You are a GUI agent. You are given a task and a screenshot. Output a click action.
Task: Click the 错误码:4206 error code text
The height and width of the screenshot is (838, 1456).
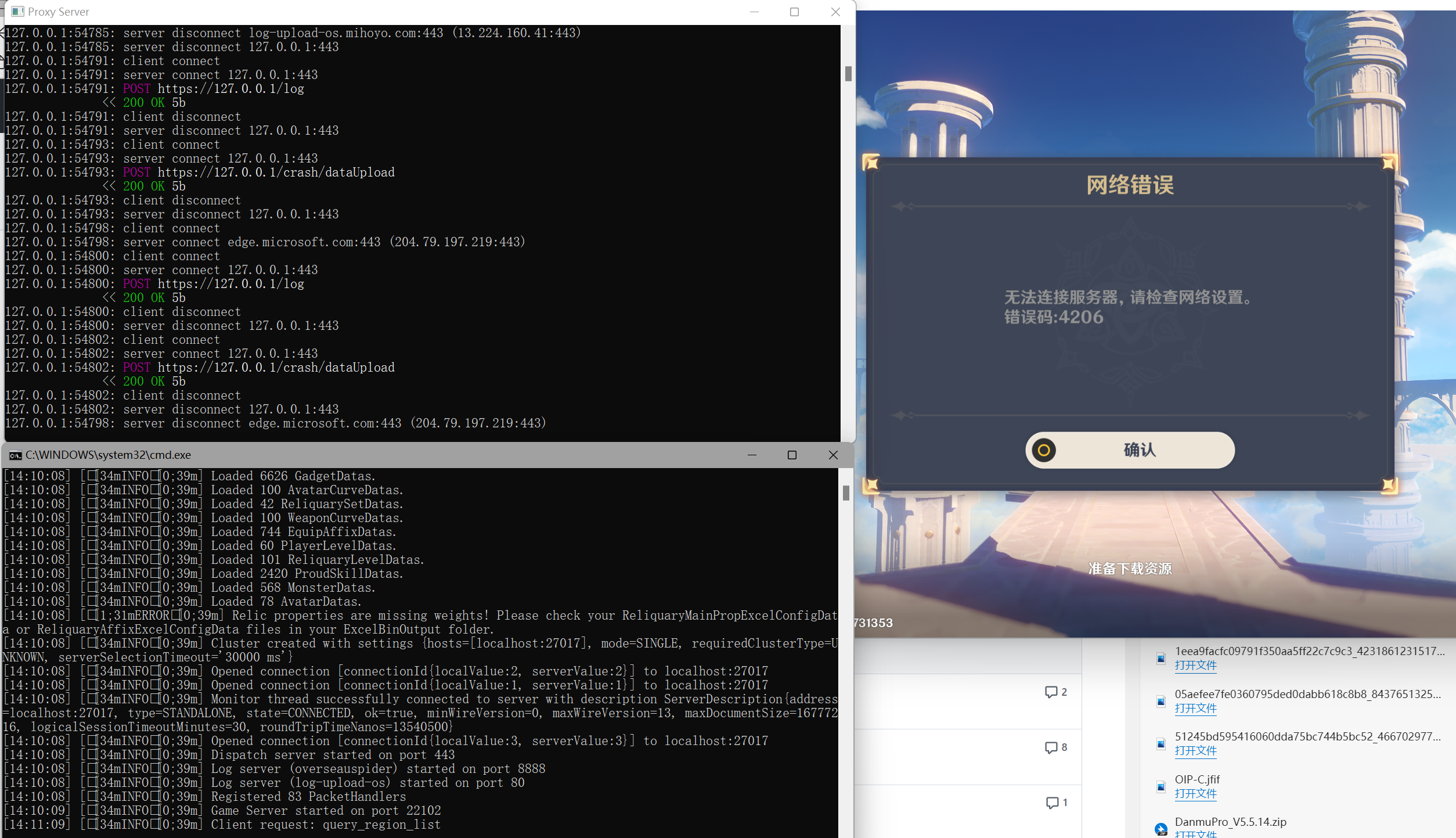coord(1054,317)
